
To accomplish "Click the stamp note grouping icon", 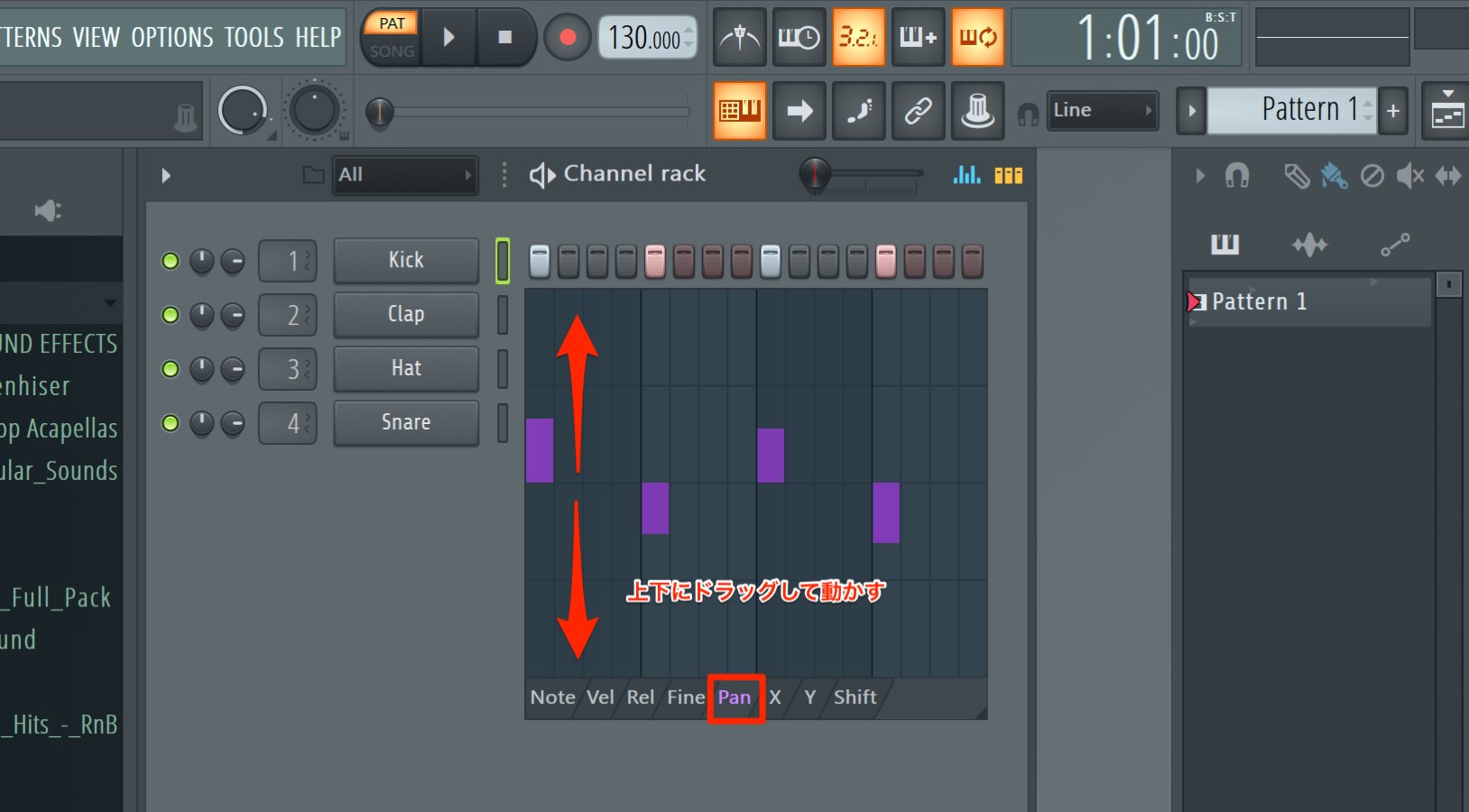I will 977,111.
